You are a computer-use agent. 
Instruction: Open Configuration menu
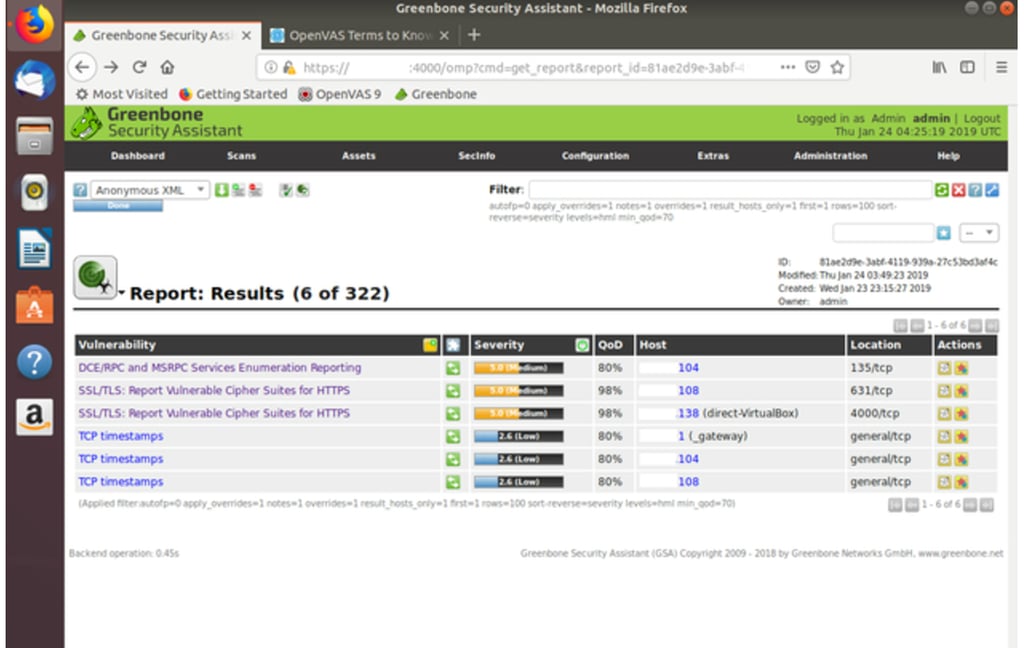coord(596,155)
